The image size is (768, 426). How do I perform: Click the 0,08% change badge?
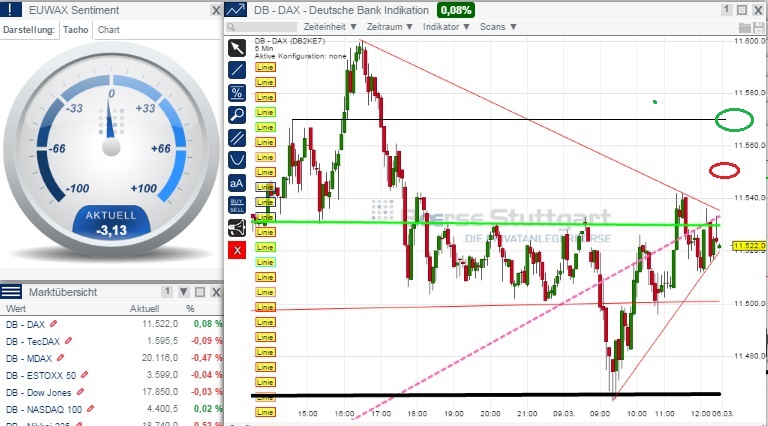456,10
